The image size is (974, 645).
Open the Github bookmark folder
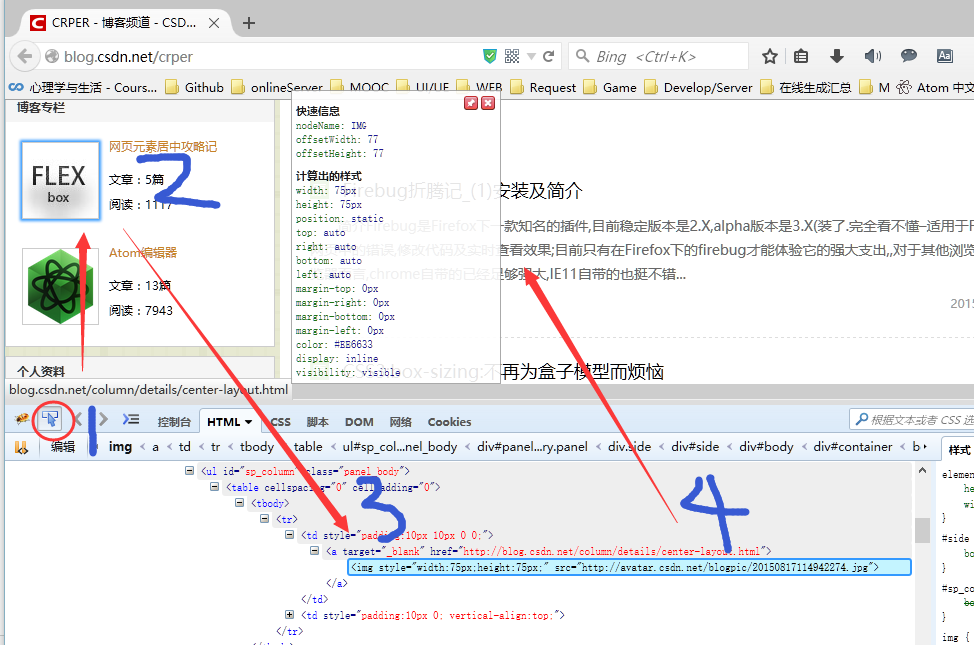pos(195,88)
